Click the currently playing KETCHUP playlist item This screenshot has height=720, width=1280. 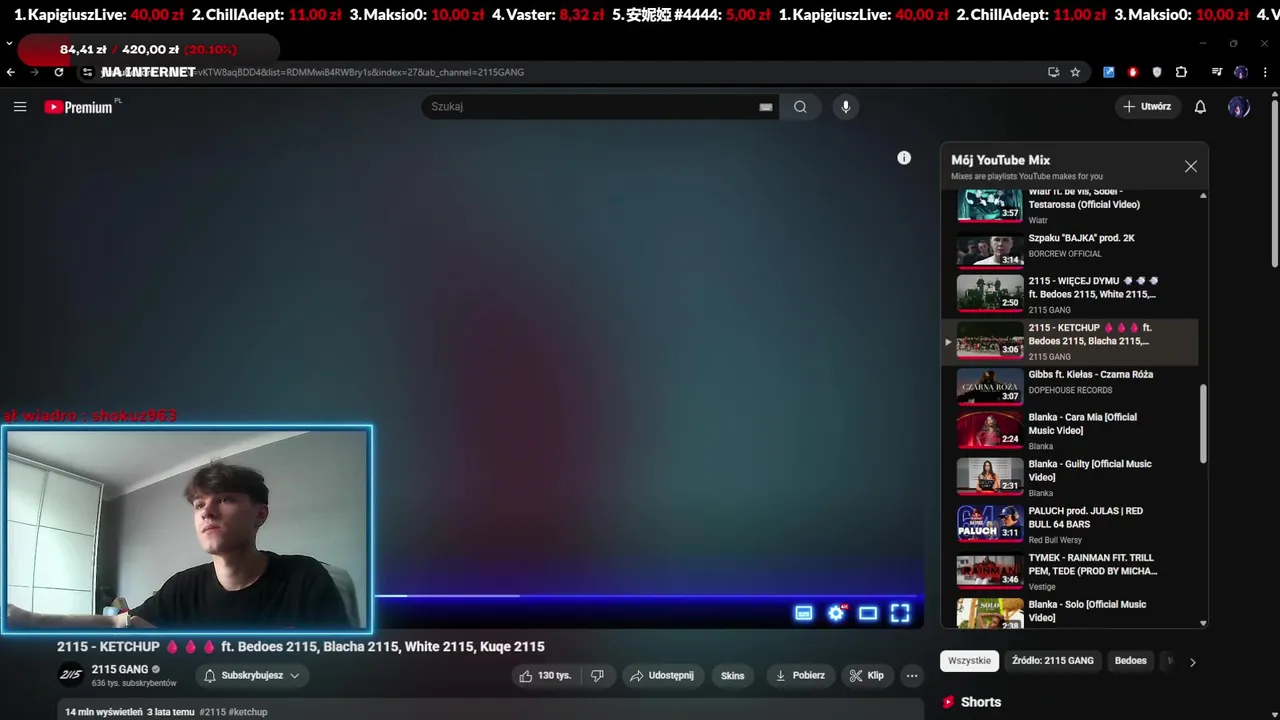1070,342
